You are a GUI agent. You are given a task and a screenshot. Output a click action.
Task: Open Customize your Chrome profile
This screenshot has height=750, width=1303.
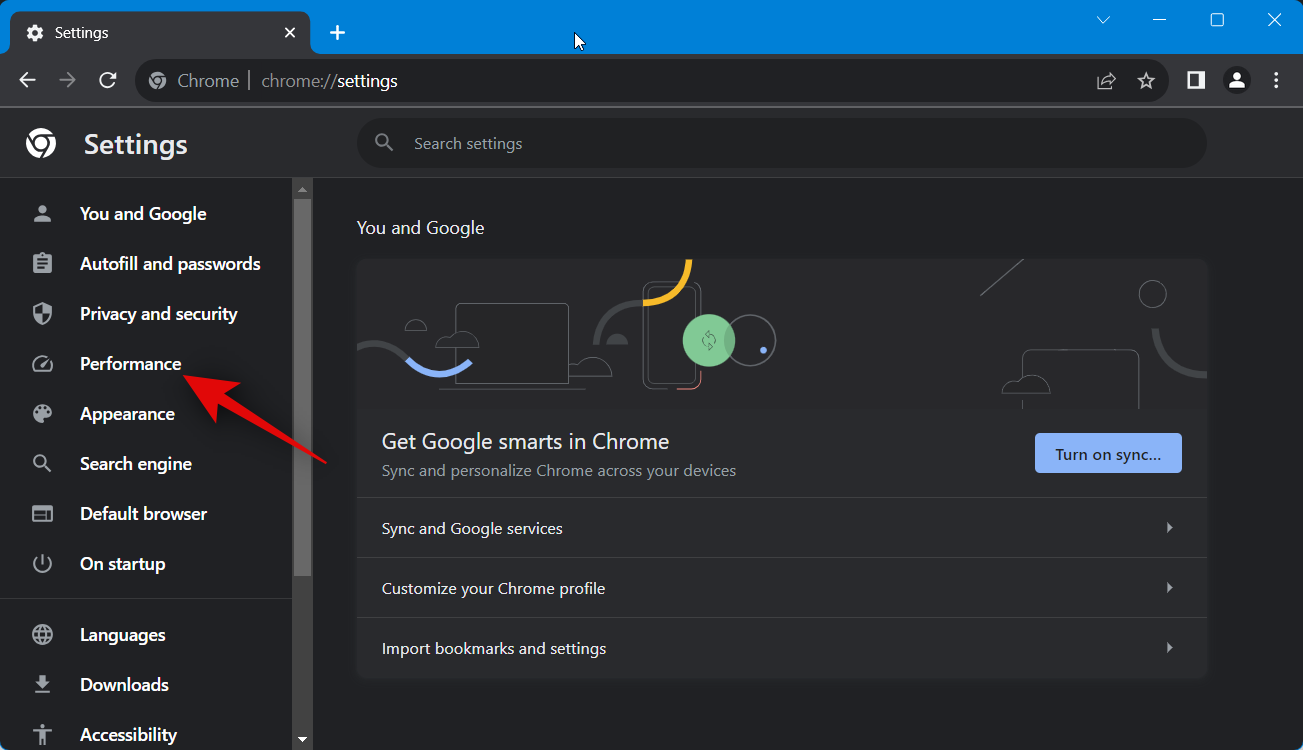point(782,588)
